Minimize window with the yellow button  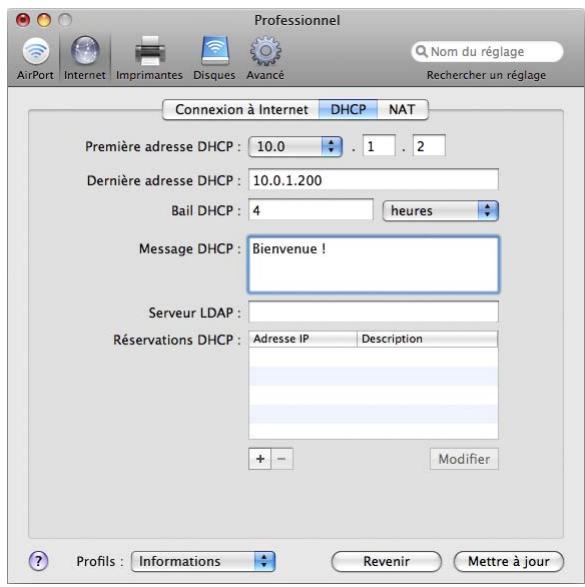44,20
